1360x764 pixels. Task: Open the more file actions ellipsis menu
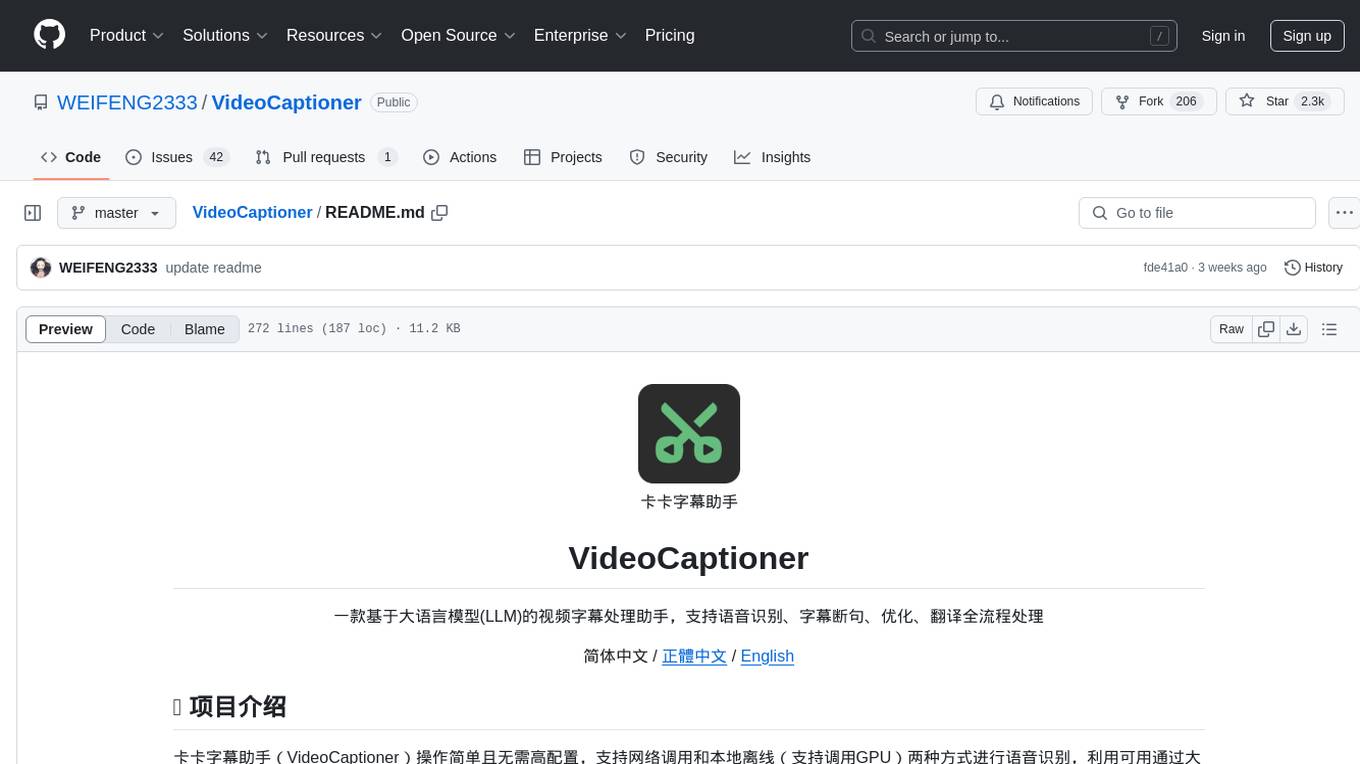[1344, 213]
